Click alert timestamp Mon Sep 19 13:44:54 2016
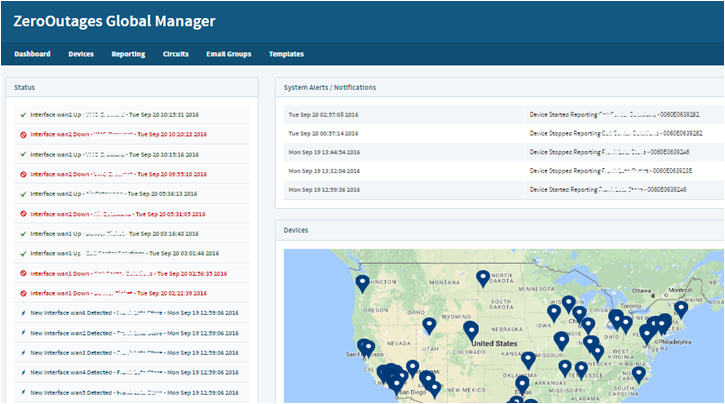This screenshot has height=404, width=725. click(324, 152)
